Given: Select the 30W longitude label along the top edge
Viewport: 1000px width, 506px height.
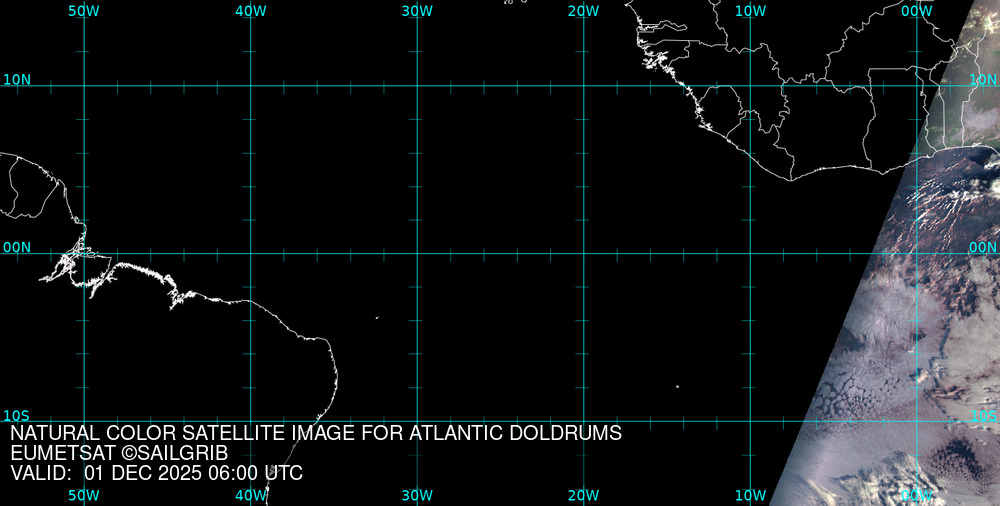Looking at the screenshot, I should coord(417,10).
